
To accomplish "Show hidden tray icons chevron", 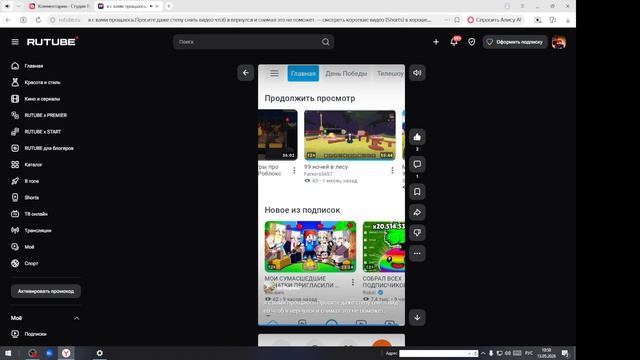I will [x=483, y=353].
